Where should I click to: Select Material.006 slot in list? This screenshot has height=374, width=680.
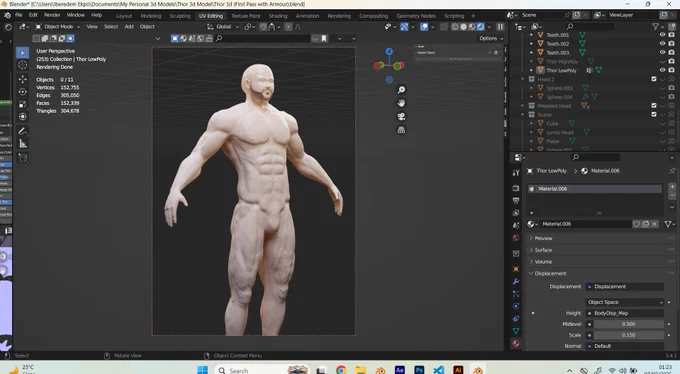pyautogui.click(x=595, y=189)
